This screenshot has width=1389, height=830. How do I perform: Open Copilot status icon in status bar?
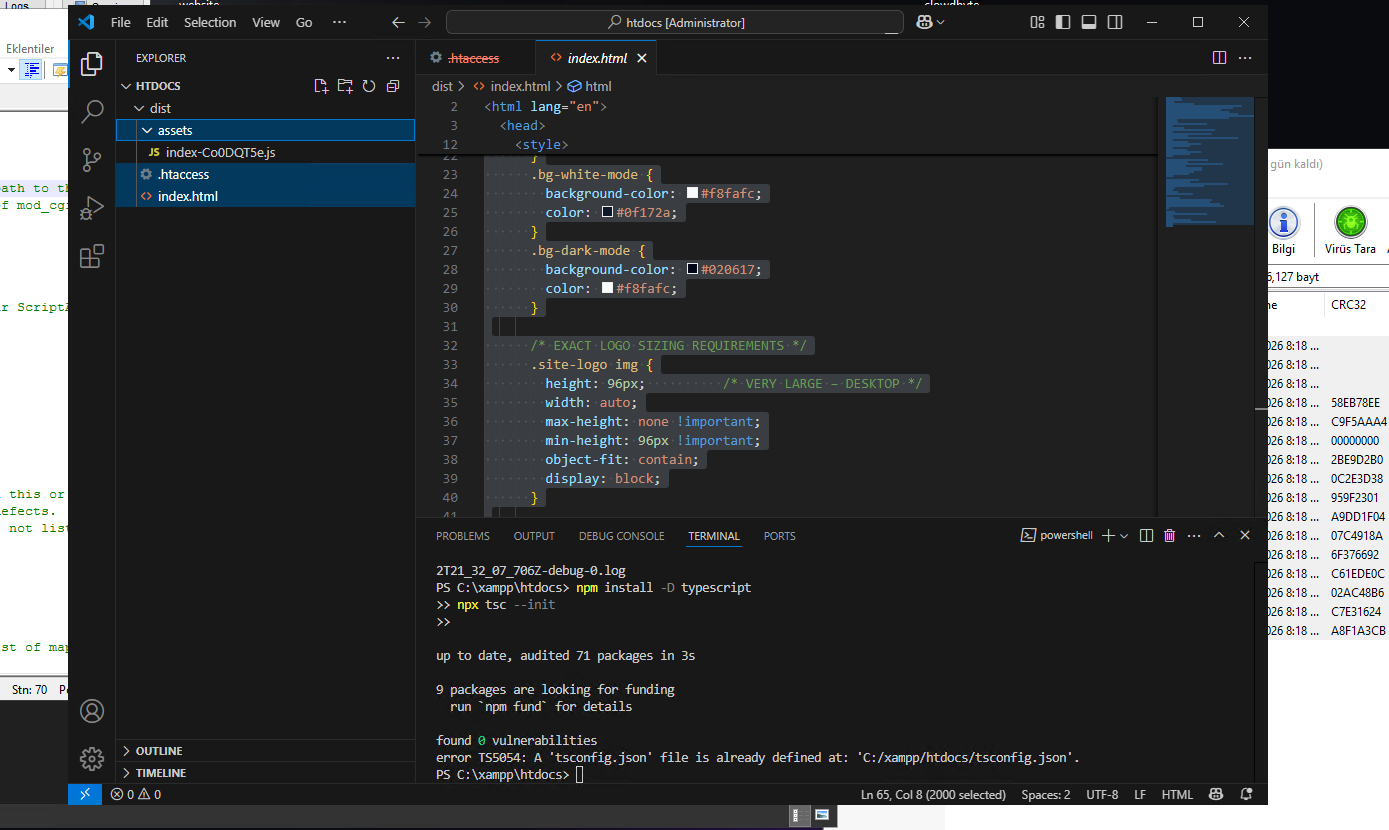(x=1216, y=794)
